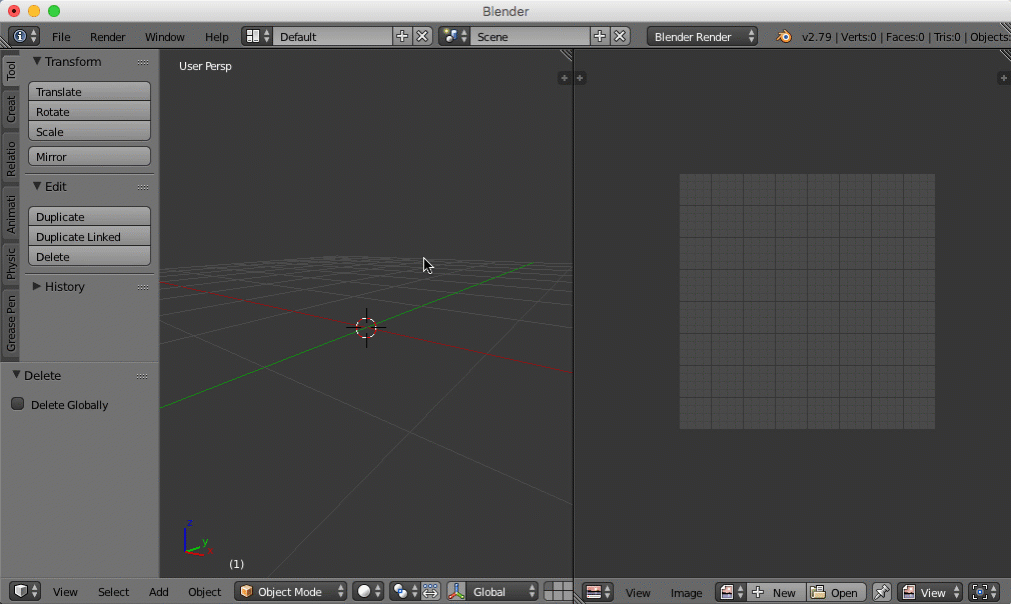Open the Info editor type selector

(25, 36)
